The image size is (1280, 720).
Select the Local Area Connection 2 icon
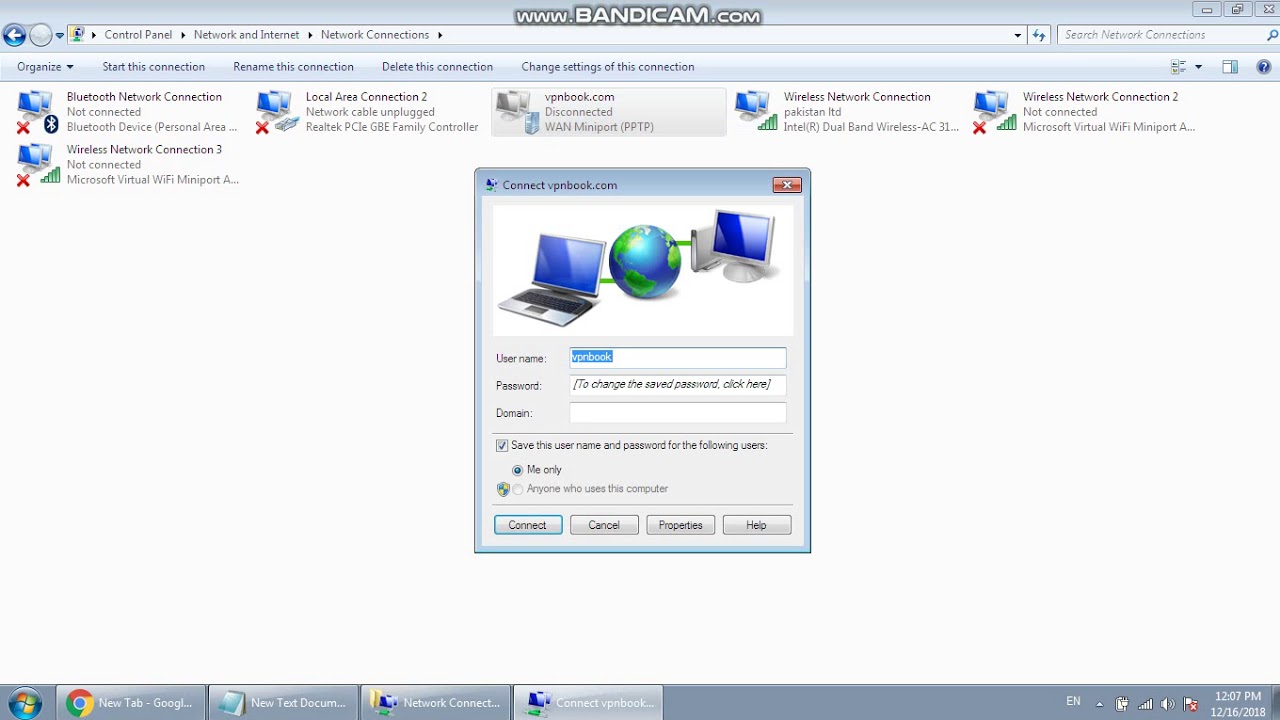point(277,112)
